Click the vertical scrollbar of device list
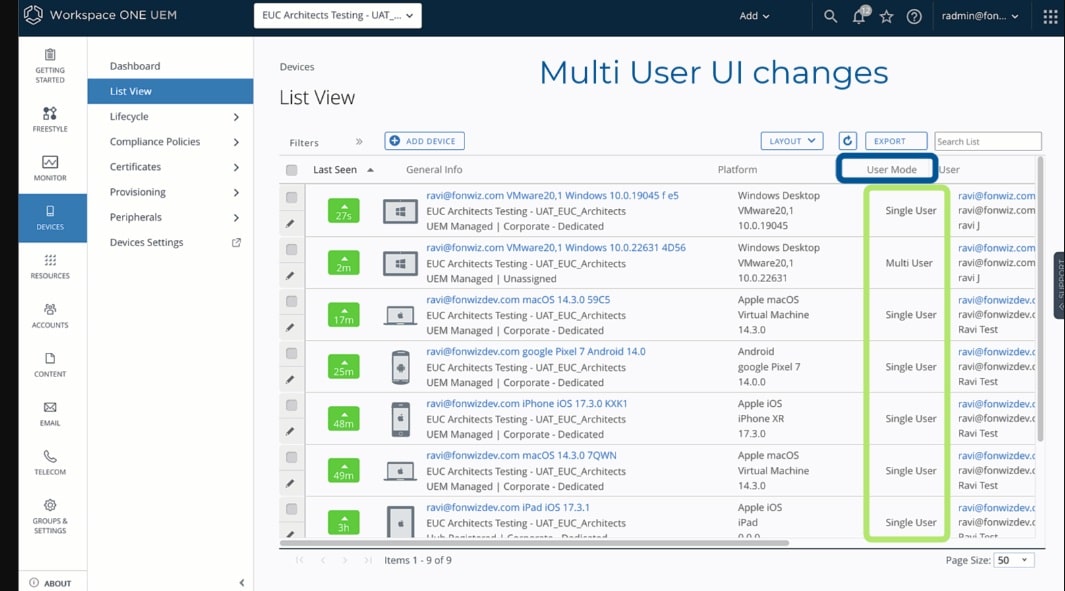This screenshot has width=1065, height=591. [x=1039, y=299]
